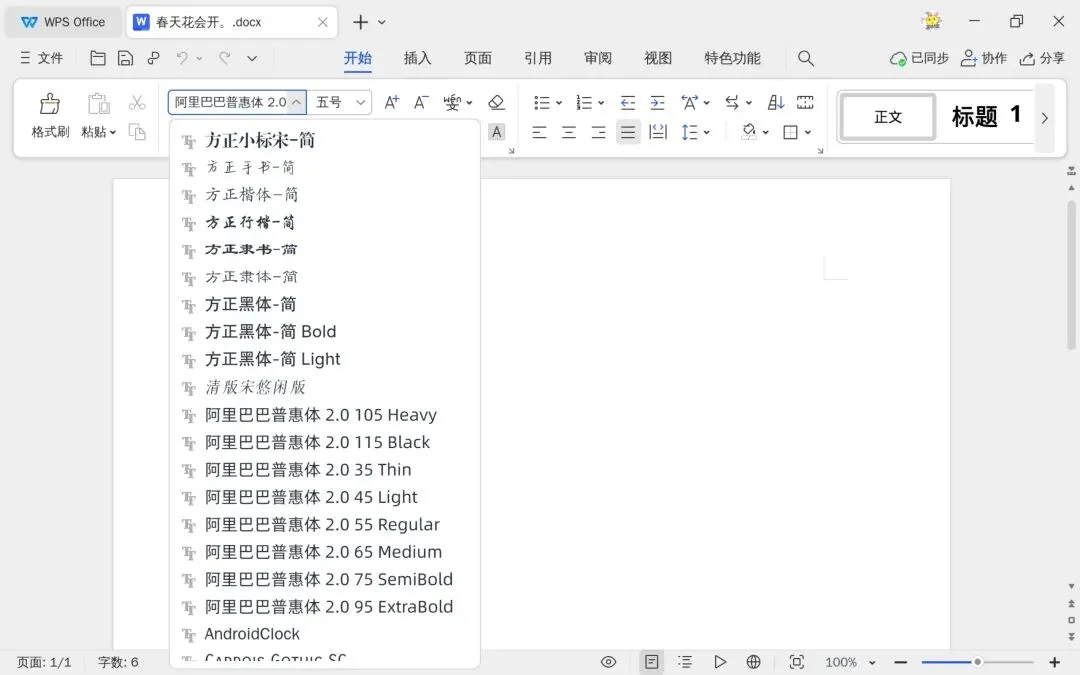
Task: Click the decrease indent icon
Action: pyautogui.click(x=627, y=103)
